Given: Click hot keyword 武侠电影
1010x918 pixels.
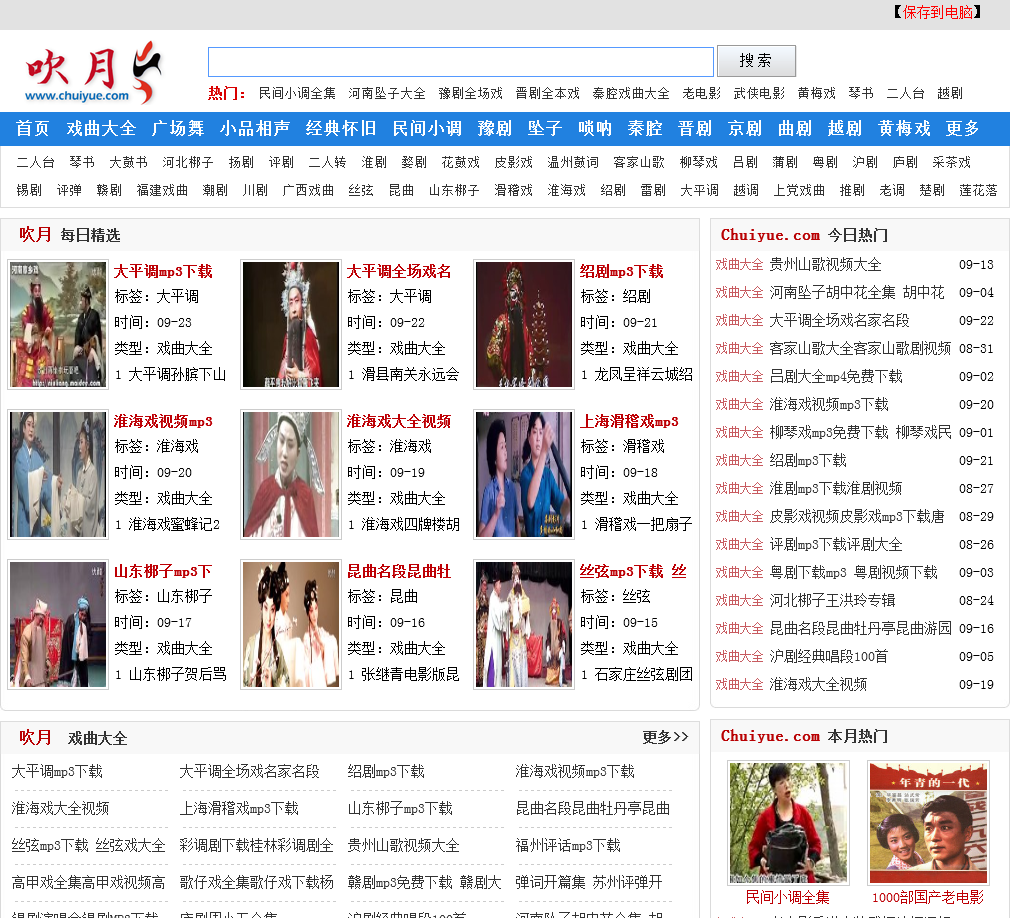Looking at the screenshot, I should (759, 93).
